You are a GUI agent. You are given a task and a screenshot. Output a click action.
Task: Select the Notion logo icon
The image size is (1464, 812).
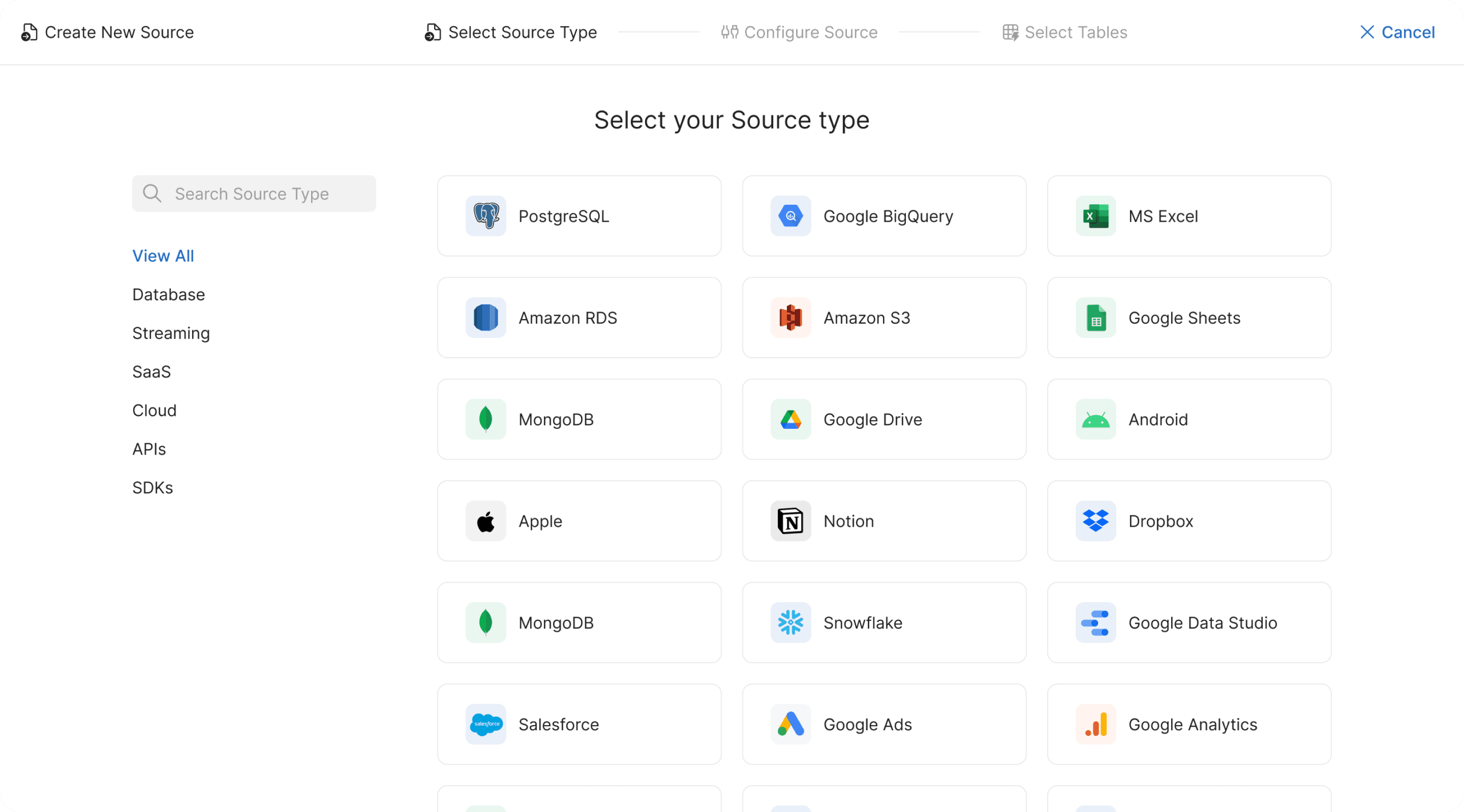pyautogui.click(x=790, y=521)
